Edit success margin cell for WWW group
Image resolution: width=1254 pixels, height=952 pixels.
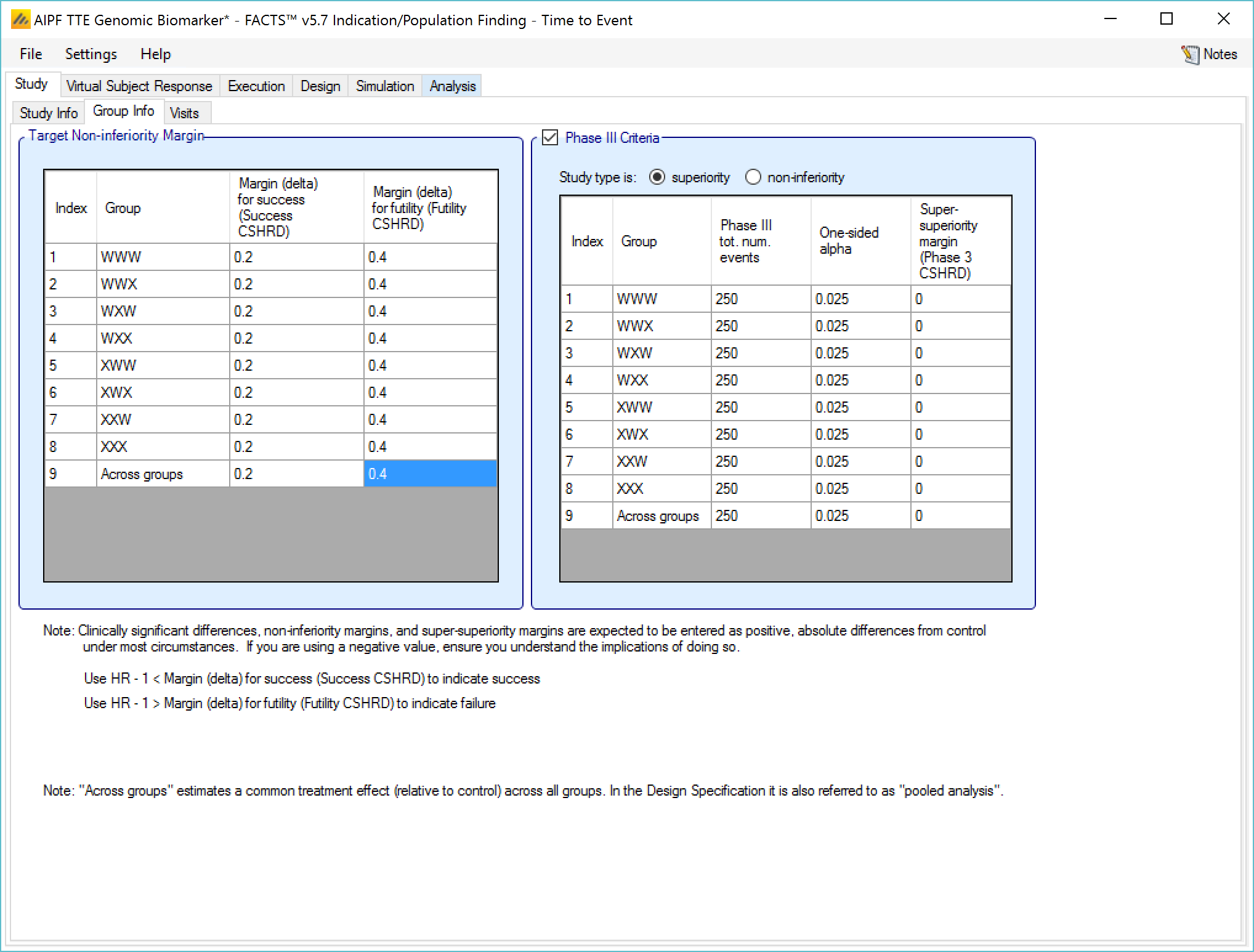[x=296, y=257]
